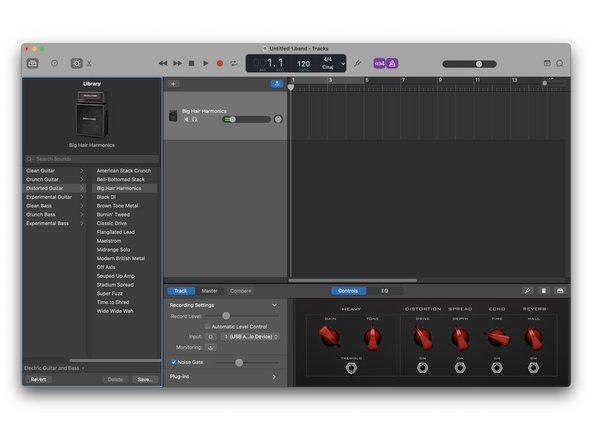Click the Delete button in Library
The width and height of the screenshot is (592, 444).
pyautogui.click(x=115, y=379)
